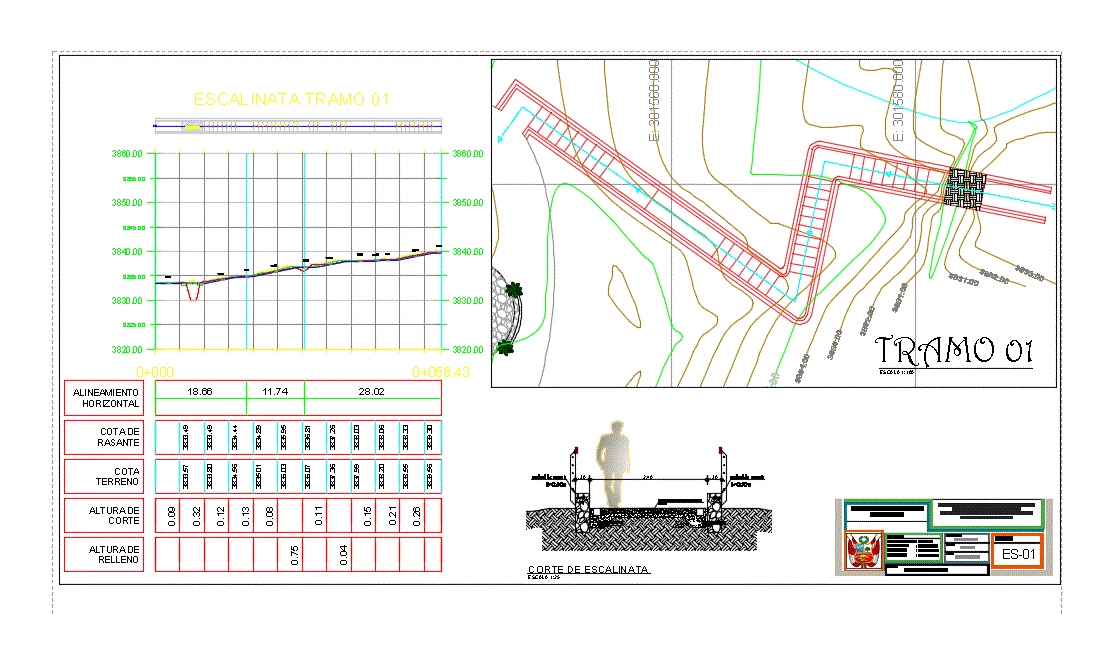Select the ALINEAMIENTO HORIZONTAL row header

tap(104, 398)
